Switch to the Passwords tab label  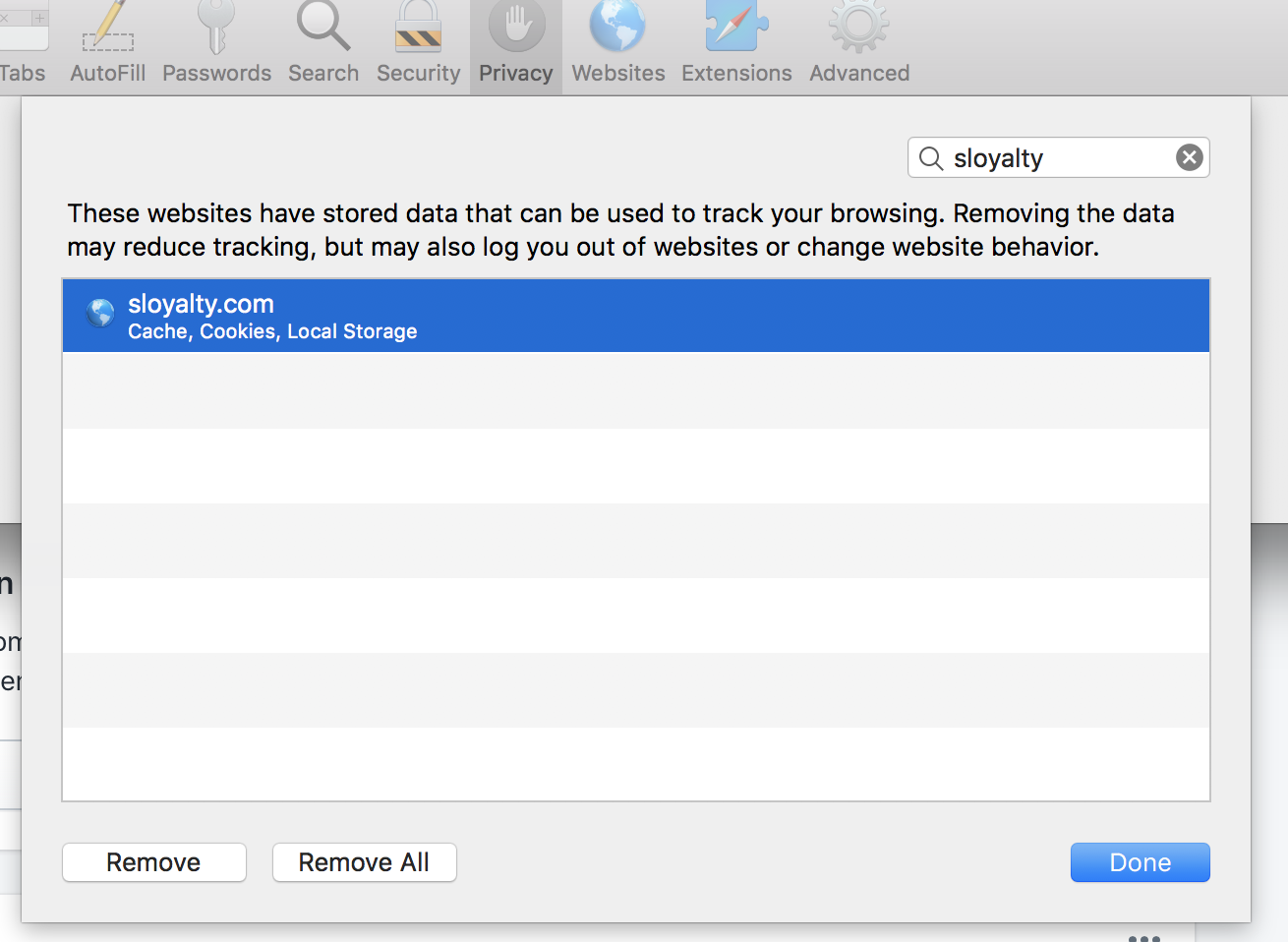click(x=217, y=73)
